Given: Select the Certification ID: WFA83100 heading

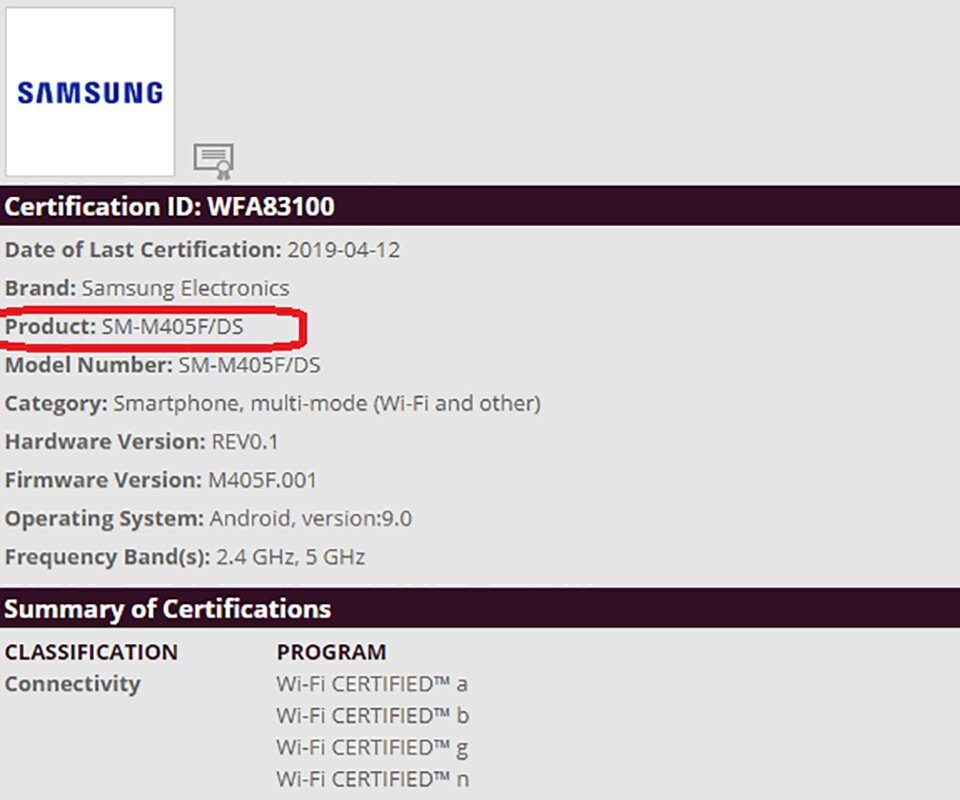Looking at the screenshot, I should [x=170, y=206].
